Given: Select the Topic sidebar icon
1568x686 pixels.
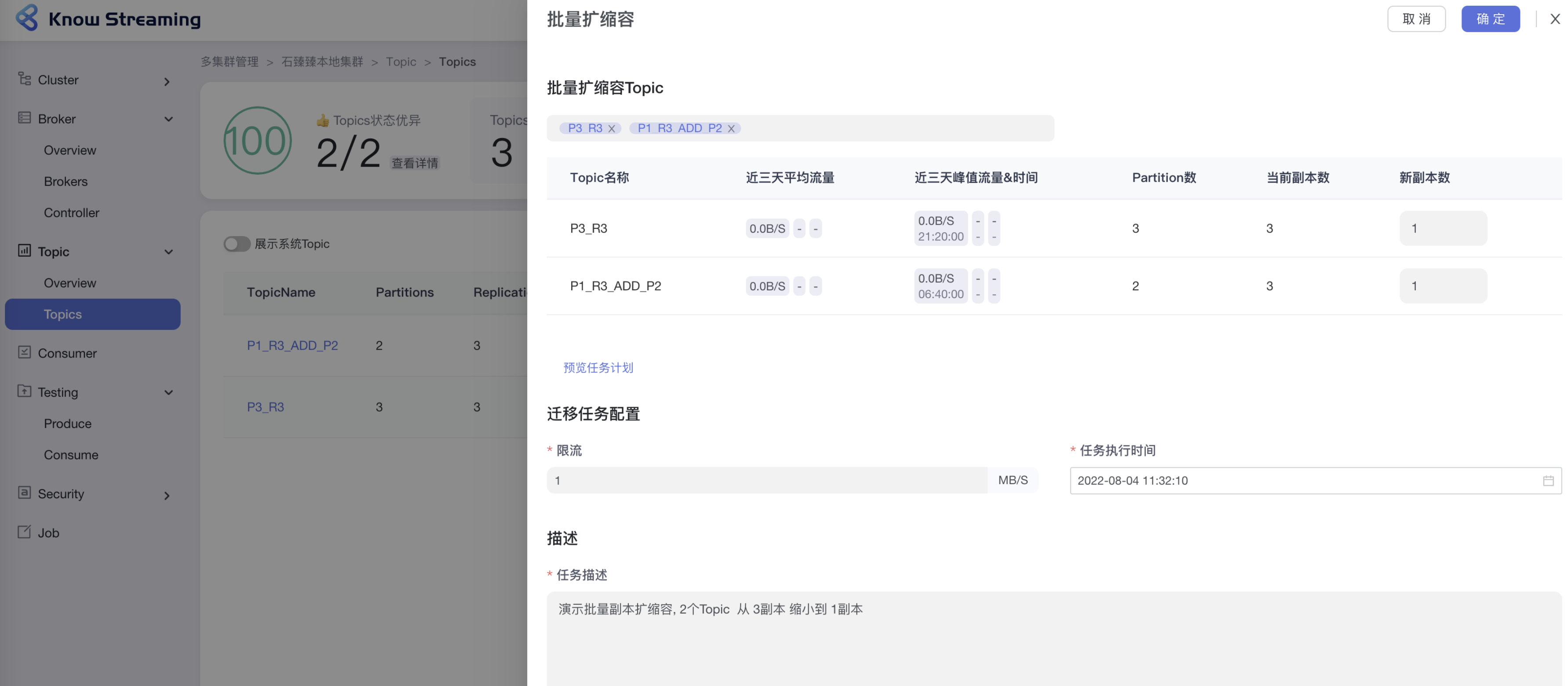Looking at the screenshot, I should 24,252.
